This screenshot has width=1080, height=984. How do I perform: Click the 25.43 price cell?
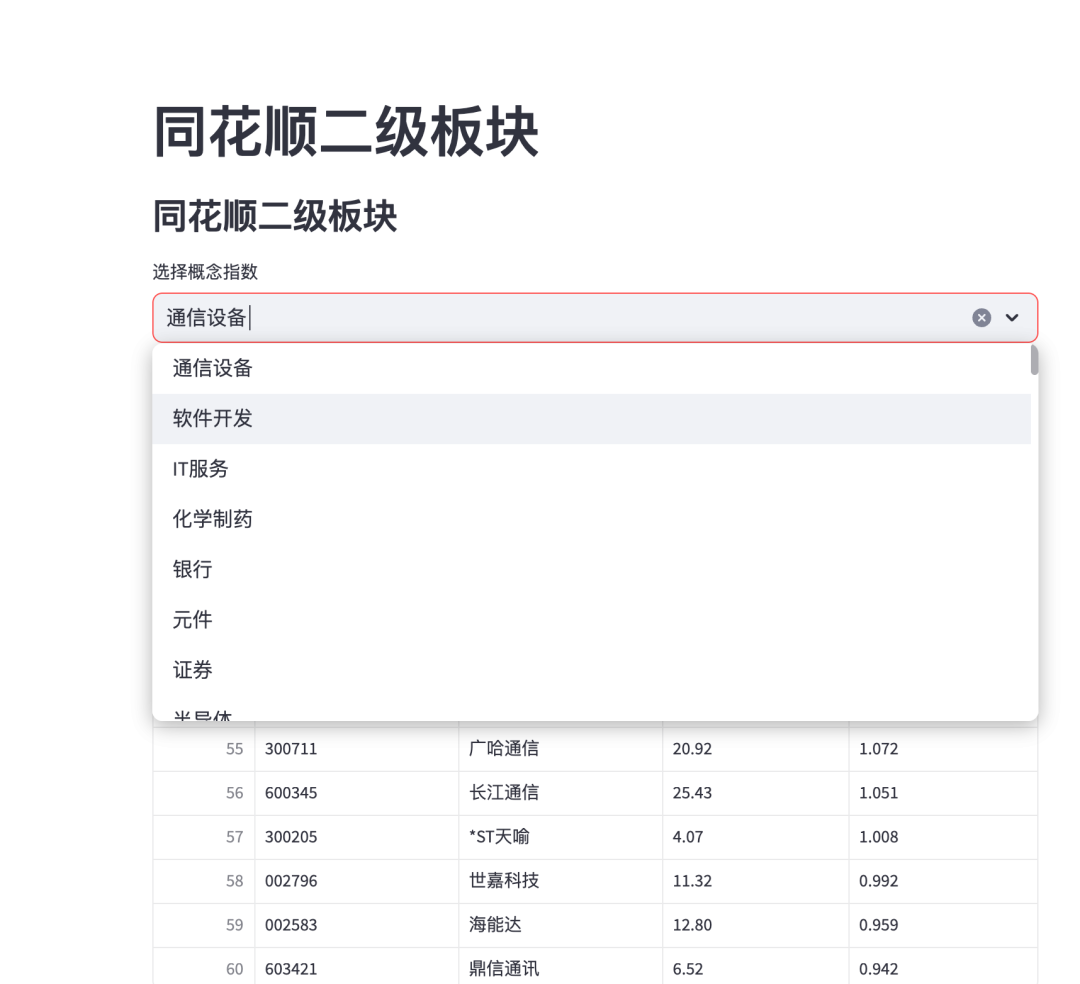(756, 793)
